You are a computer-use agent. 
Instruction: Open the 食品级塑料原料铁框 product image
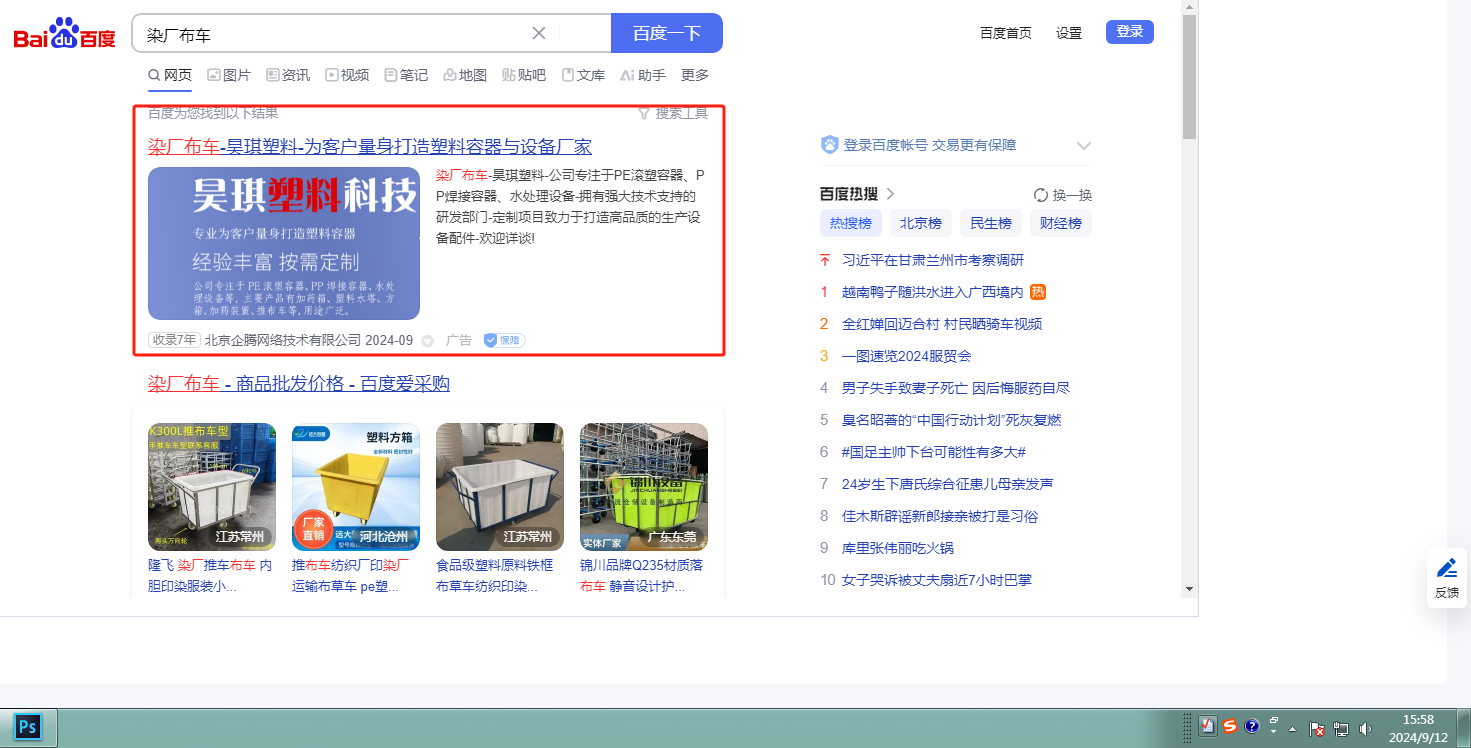point(500,487)
